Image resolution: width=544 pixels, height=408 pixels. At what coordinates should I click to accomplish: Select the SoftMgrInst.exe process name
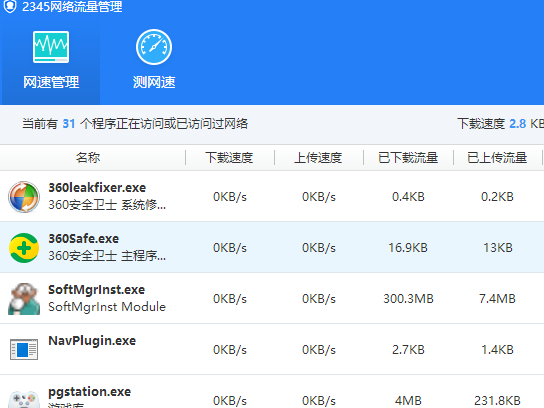(96, 290)
